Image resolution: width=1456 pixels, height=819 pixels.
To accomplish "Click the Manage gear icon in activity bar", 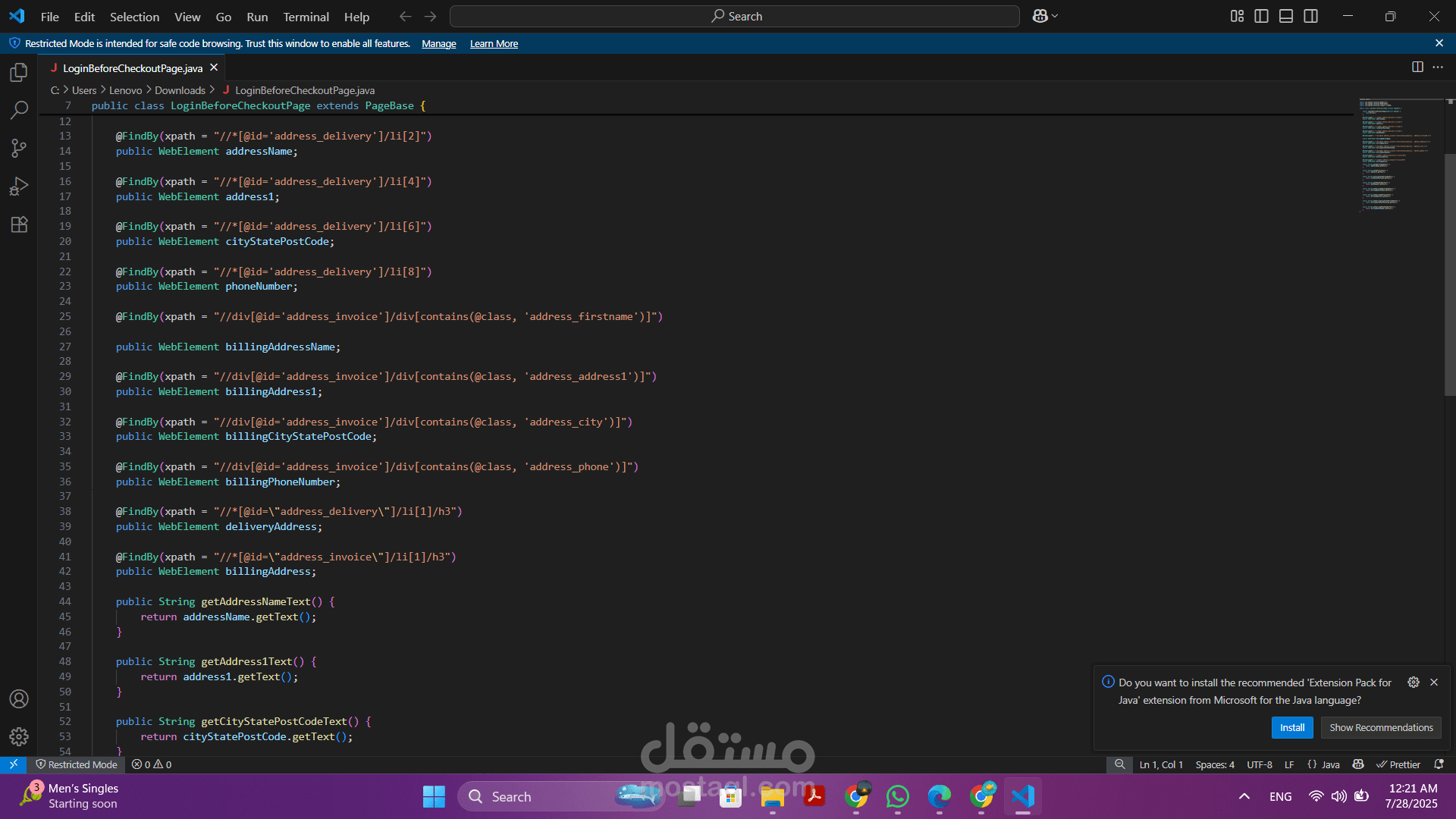I will click(x=19, y=736).
